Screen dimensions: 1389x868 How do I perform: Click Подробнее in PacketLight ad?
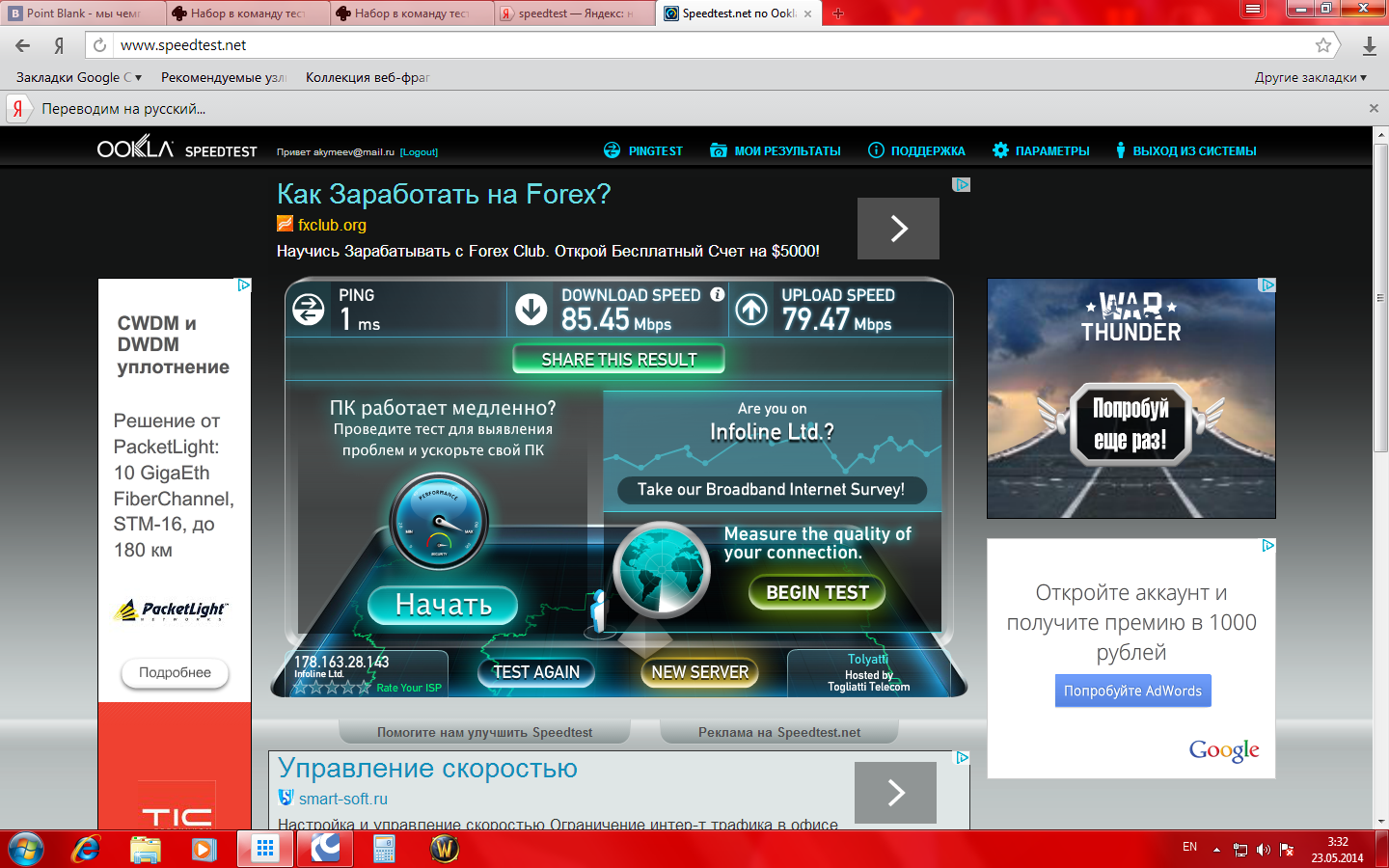tap(175, 672)
